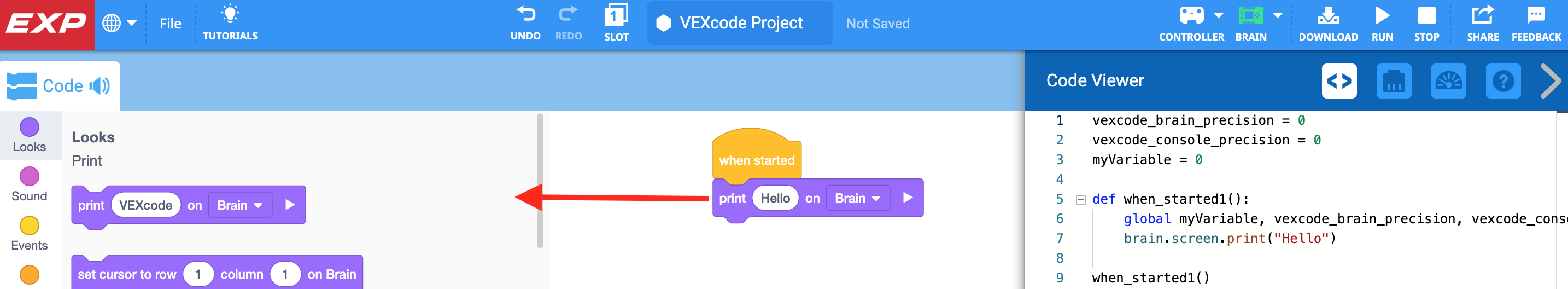Open the Help question mark icon
The height and width of the screenshot is (289, 1568).
(1502, 81)
